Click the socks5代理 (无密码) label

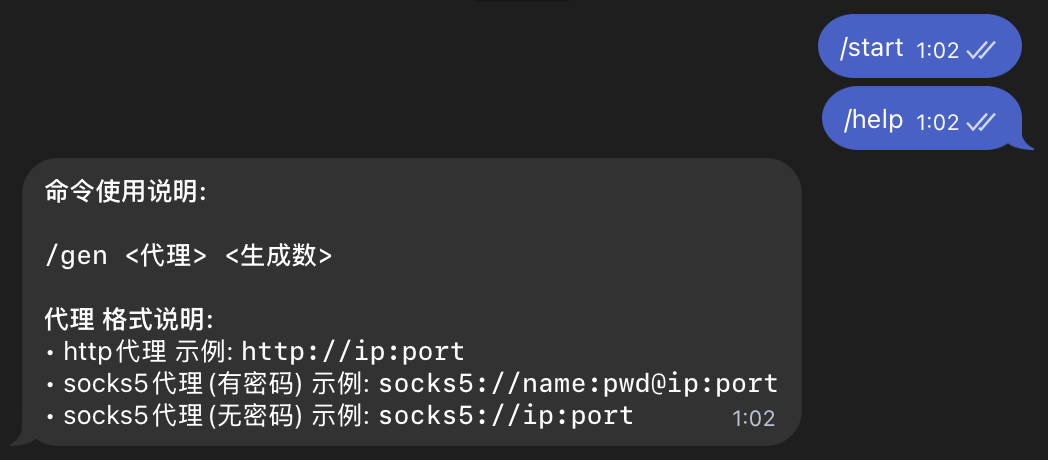(x=183, y=416)
